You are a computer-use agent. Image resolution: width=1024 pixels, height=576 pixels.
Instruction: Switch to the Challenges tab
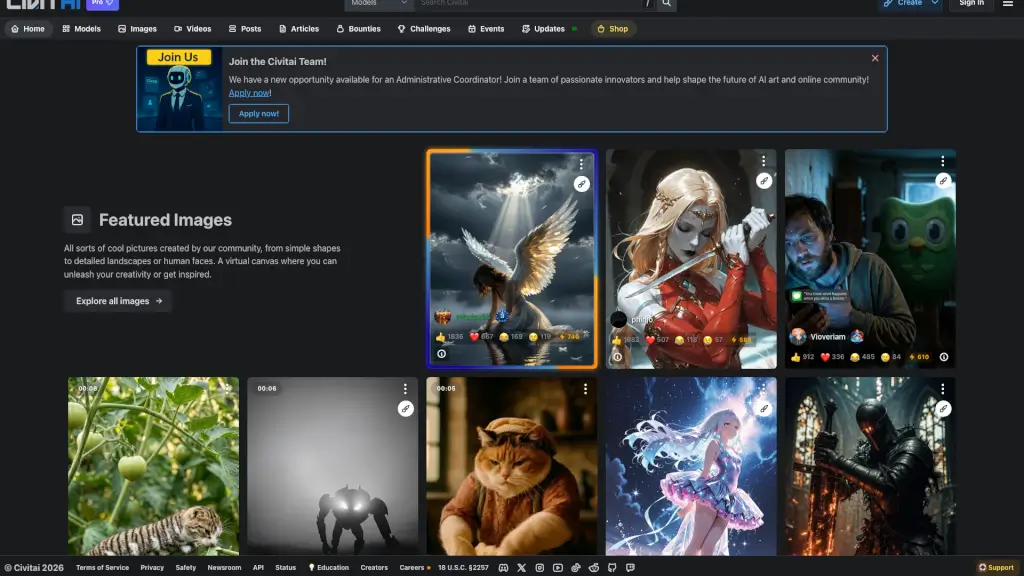423,29
